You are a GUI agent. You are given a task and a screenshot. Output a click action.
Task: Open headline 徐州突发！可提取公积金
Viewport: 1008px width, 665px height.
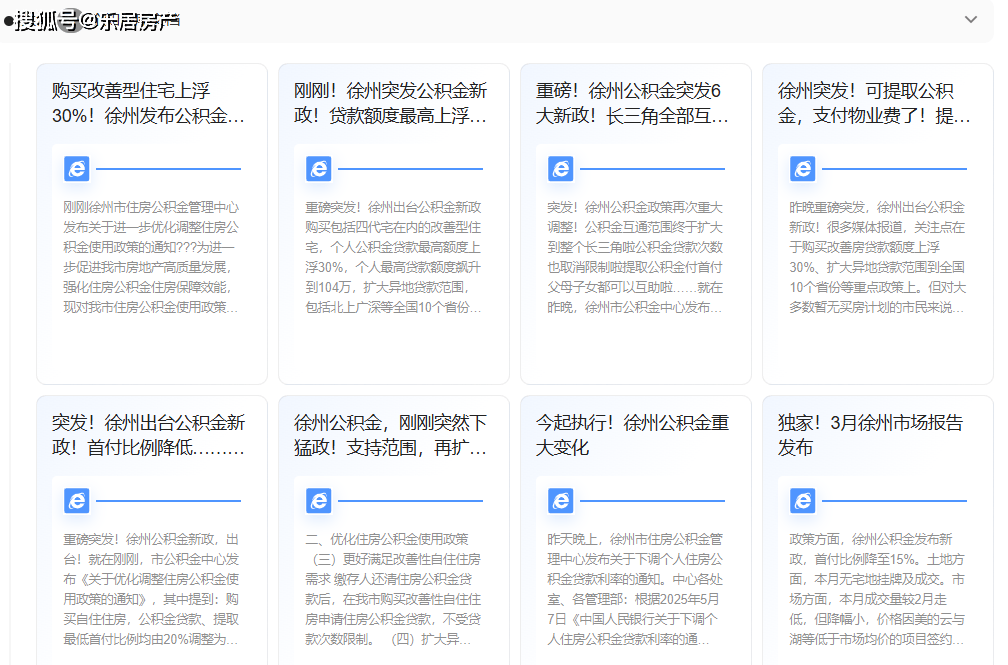click(876, 103)
